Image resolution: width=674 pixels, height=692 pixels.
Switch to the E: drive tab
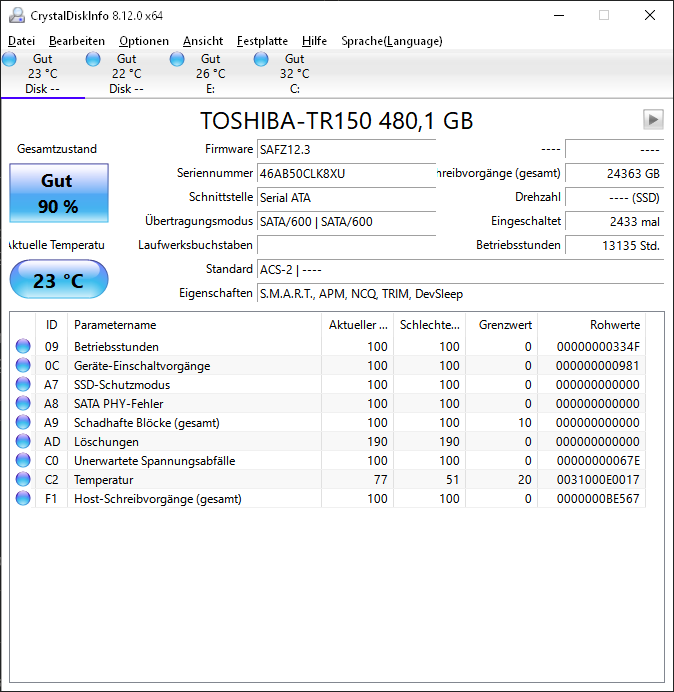click(x=211, y=74)
